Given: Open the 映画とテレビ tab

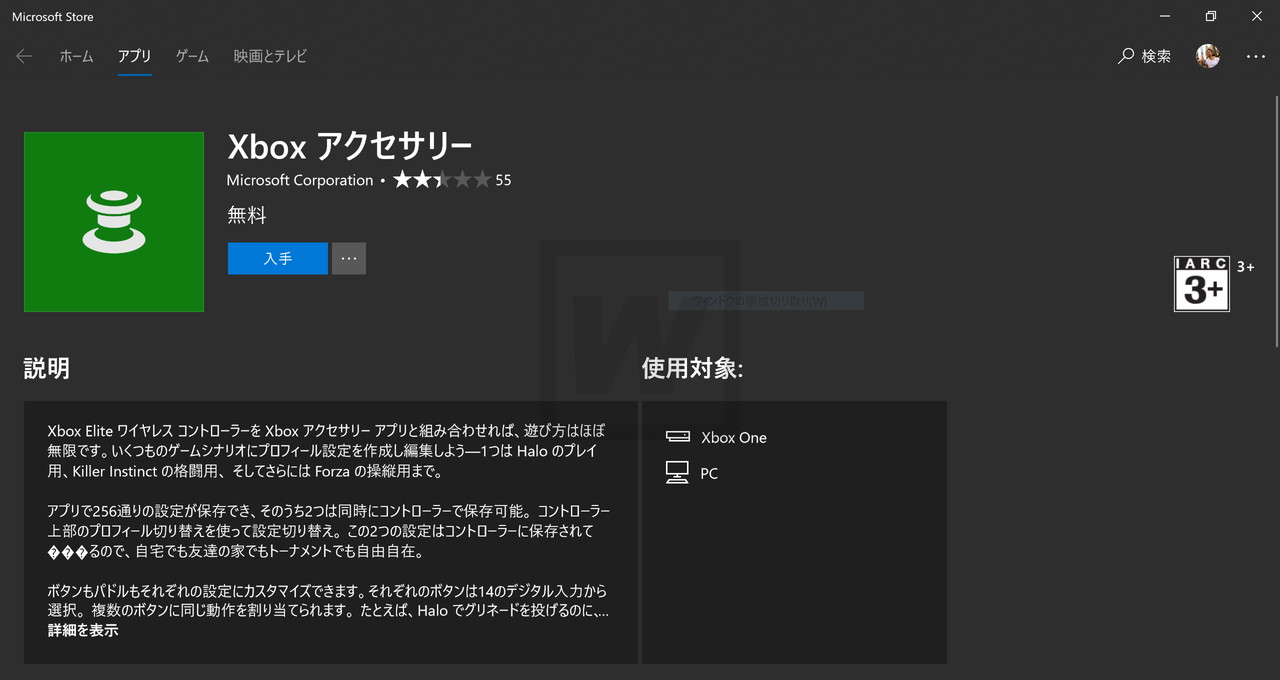Looking at the screenshot, I should point(270,57).
